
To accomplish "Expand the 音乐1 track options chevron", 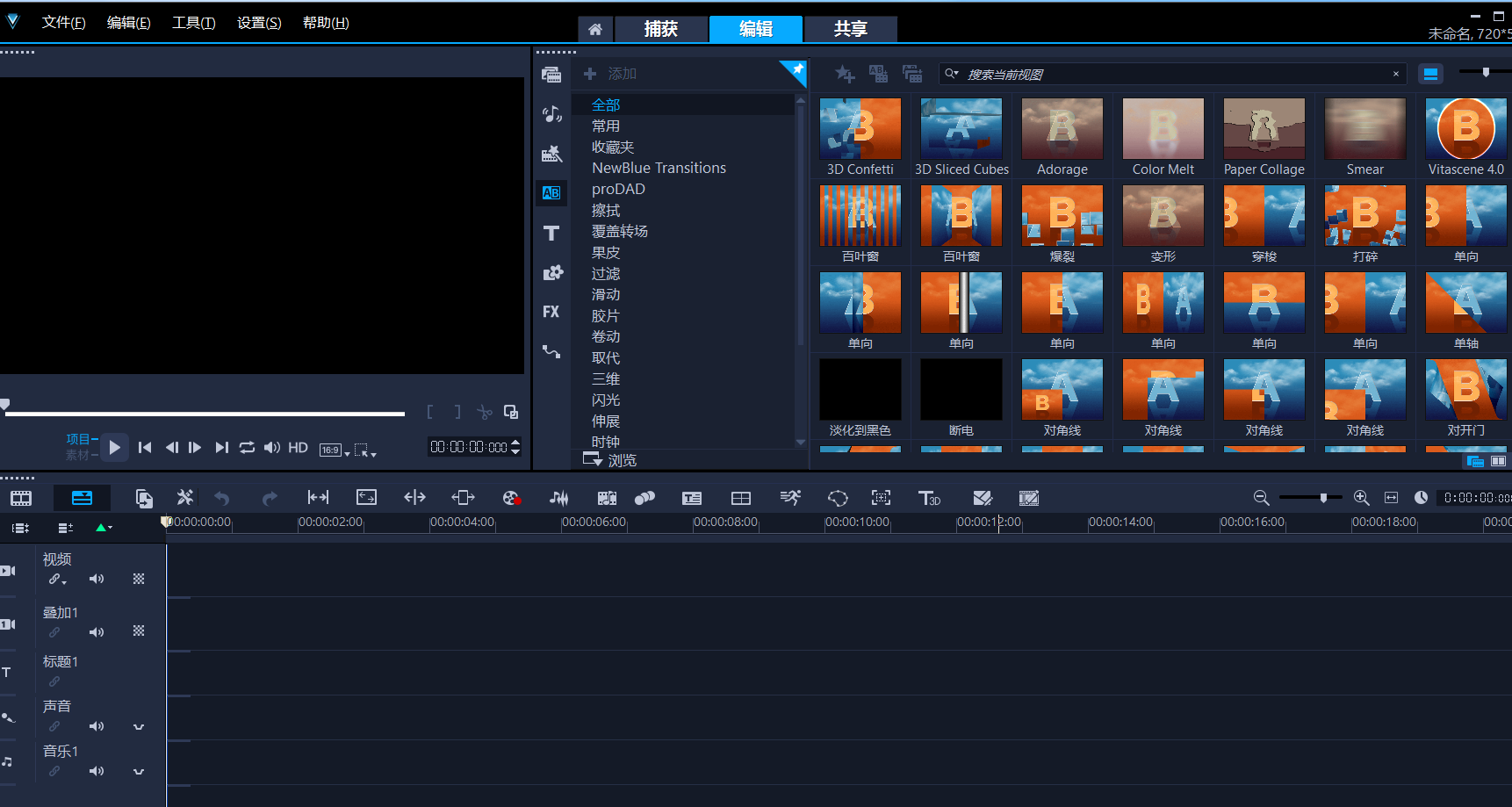I will tap(139, 772).
